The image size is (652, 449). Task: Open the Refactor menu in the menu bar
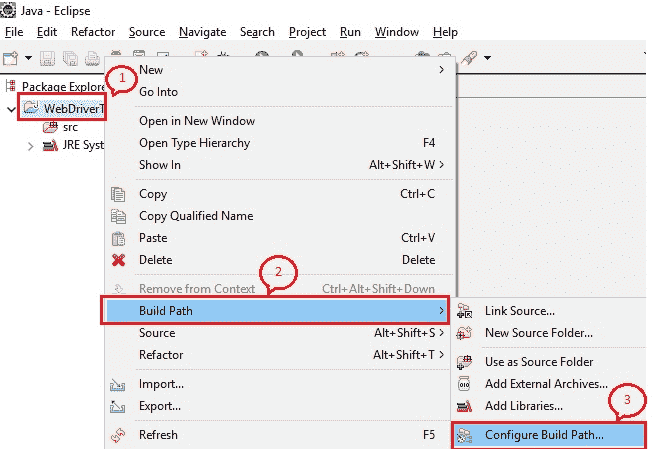(x=93, y=32)
